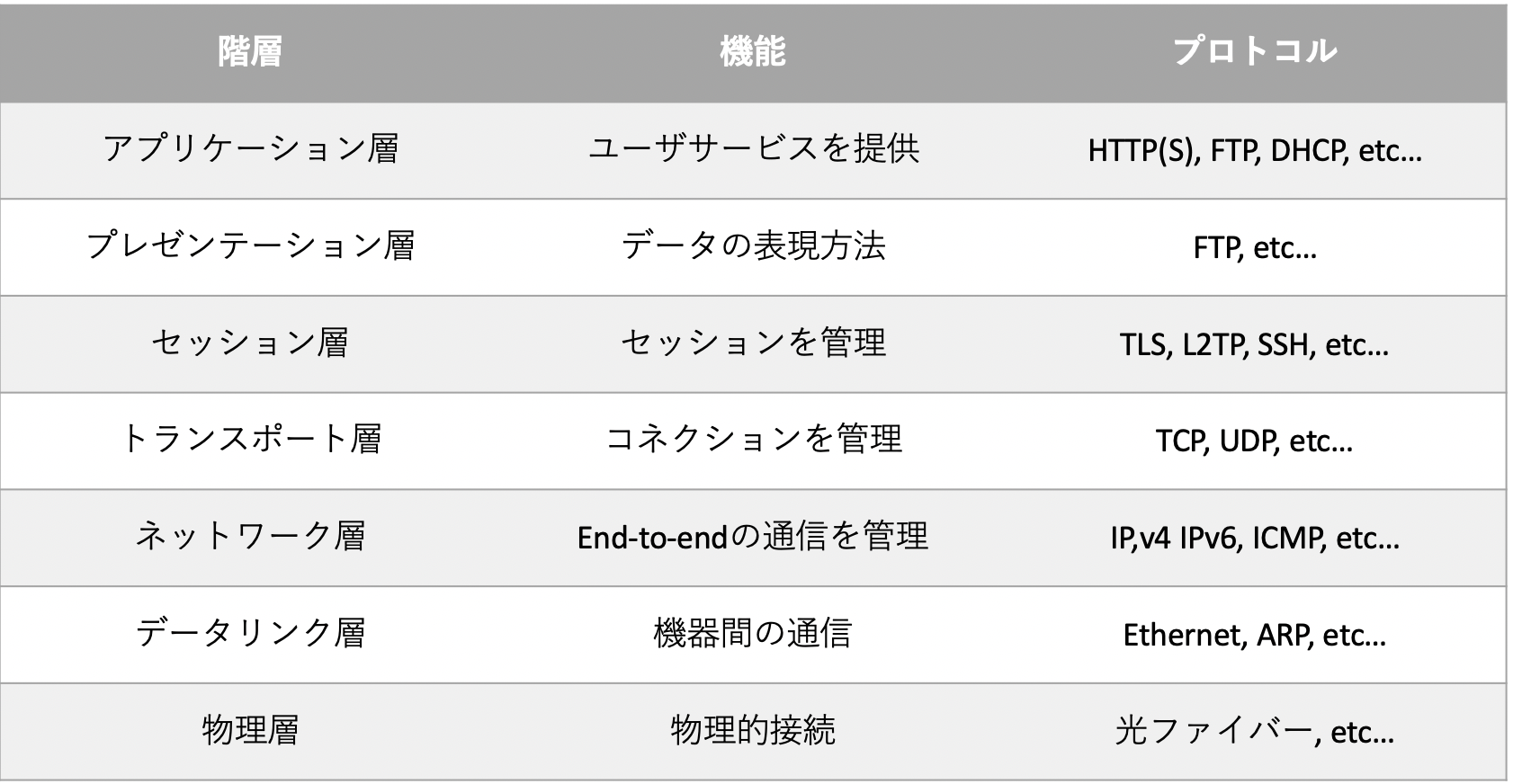Select the セッション層 cell
The image size is (1513, 784).
pyautogui.click(x=251, y=344)
